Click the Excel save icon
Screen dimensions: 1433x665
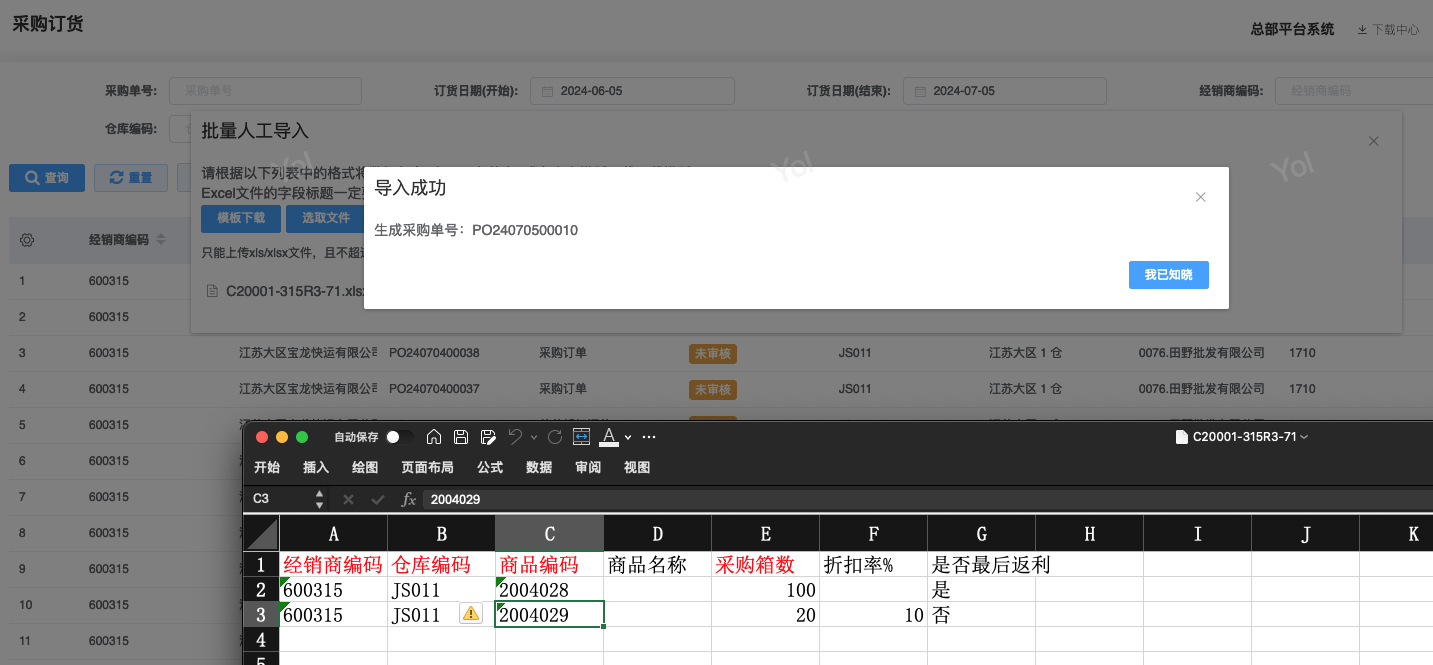(x=461, y=437)
